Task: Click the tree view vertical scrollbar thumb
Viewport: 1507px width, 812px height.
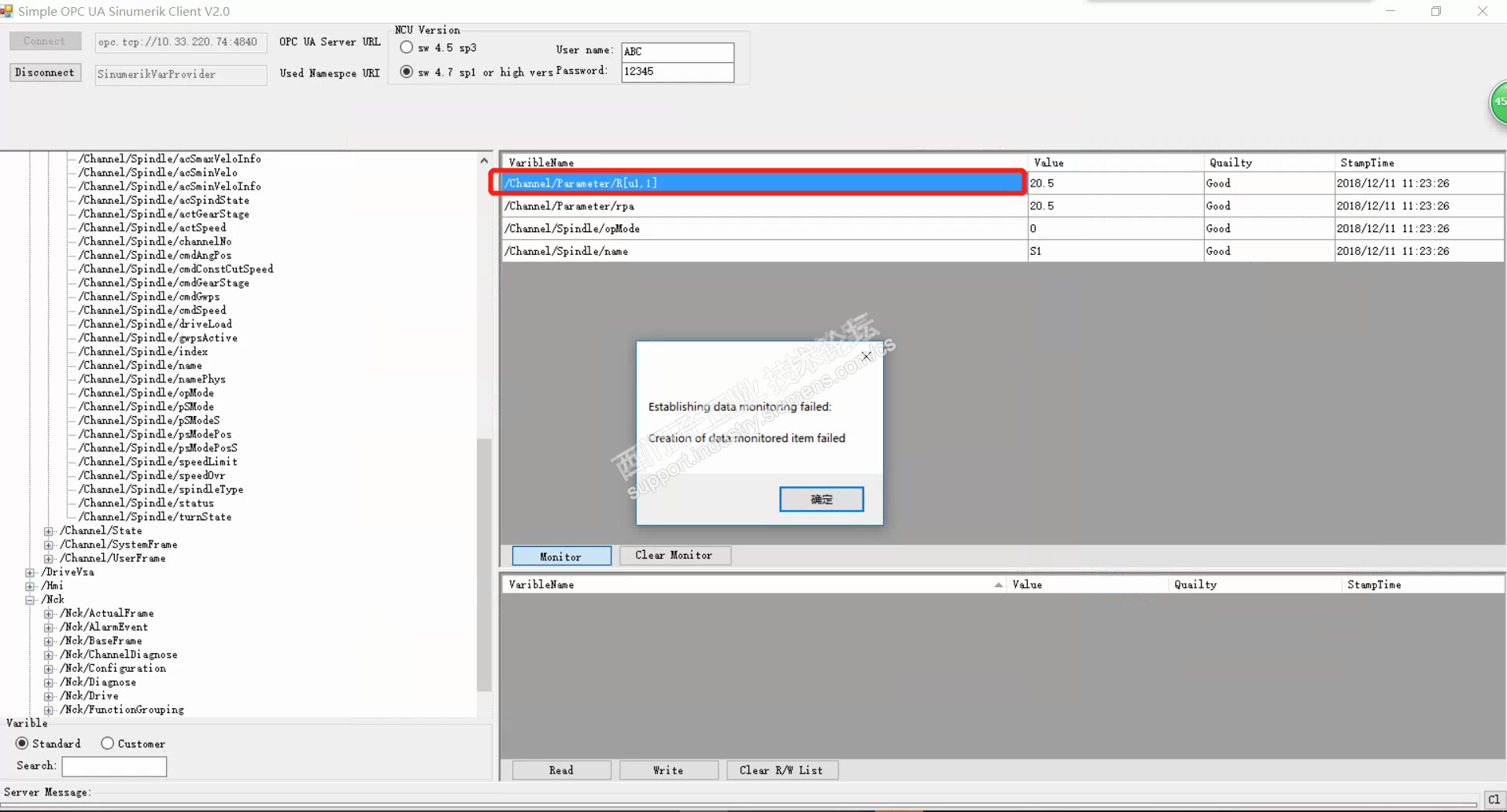Action: pyautogui.click(x=484, y=565)
